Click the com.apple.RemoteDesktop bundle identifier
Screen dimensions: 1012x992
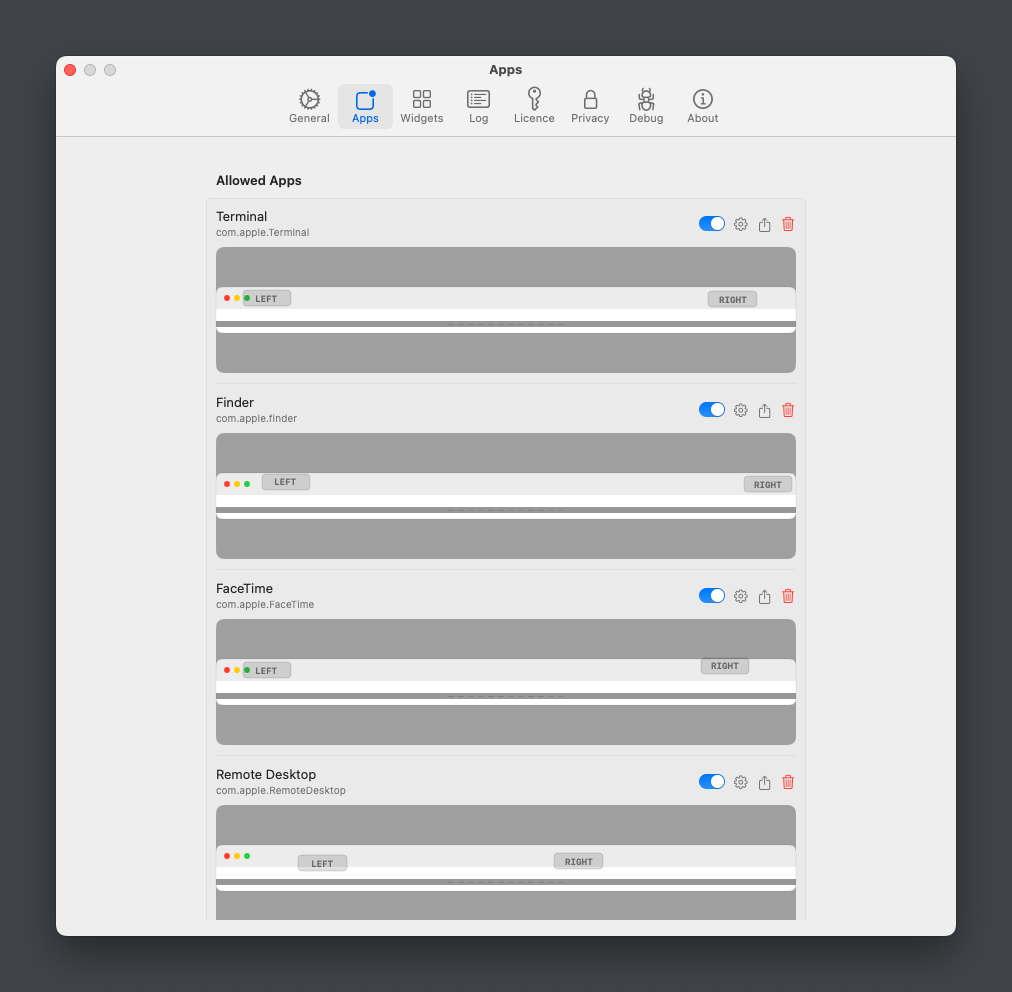281,790
